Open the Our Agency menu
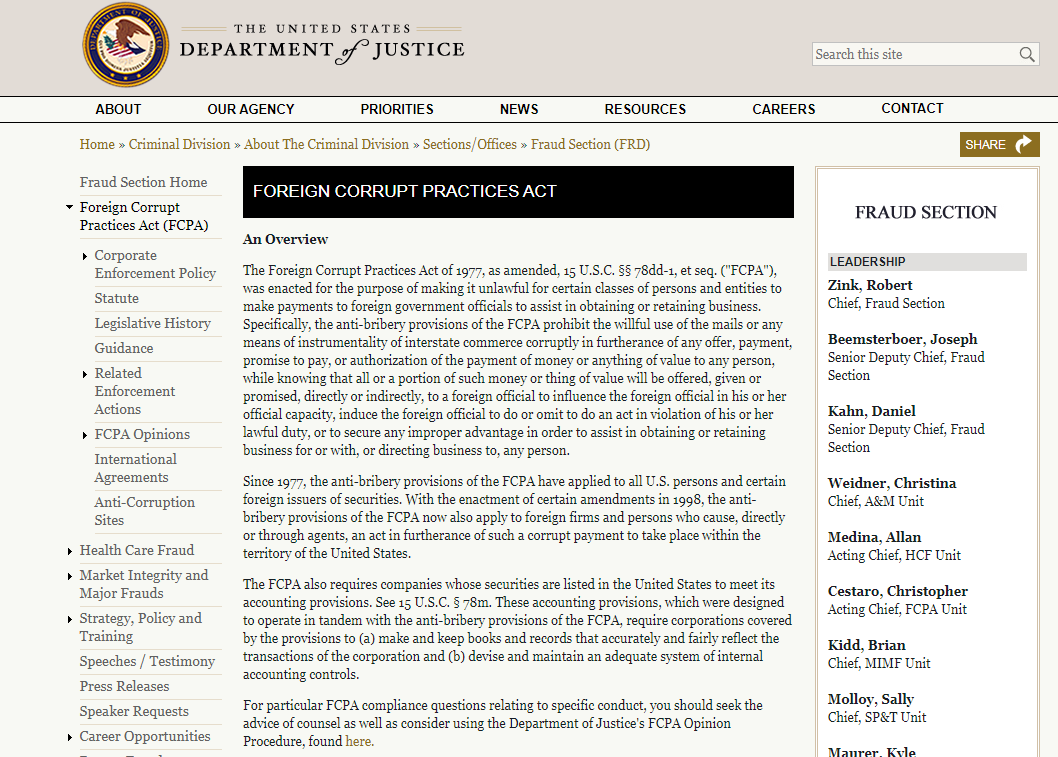Screen dimensions: 1058x757 click(x=251, y=109)
